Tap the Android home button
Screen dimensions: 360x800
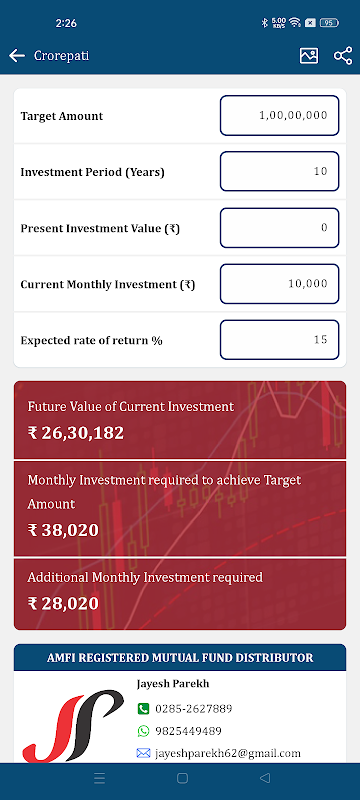click(182, 778)
